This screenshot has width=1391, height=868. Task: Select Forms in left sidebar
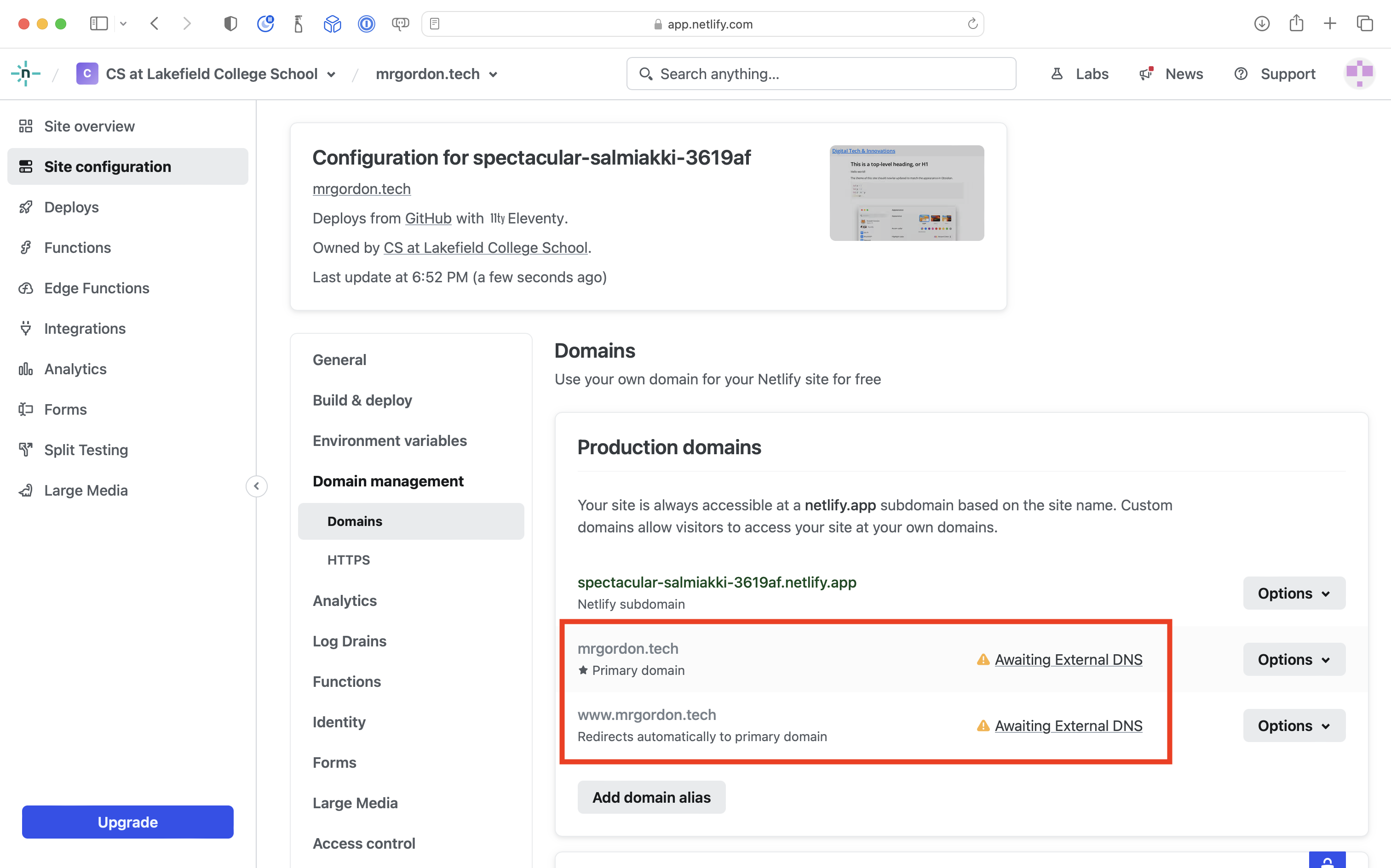pos(127,409)
